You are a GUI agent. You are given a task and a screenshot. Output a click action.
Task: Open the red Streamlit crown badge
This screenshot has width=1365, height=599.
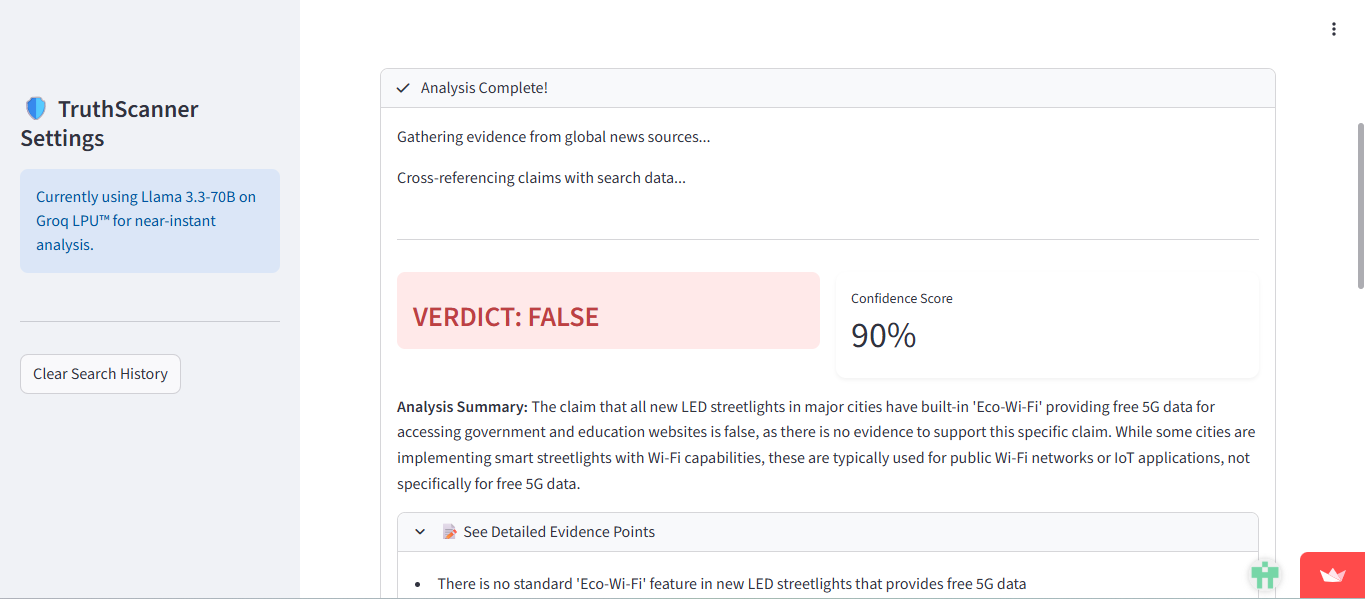pos(1332,575)
